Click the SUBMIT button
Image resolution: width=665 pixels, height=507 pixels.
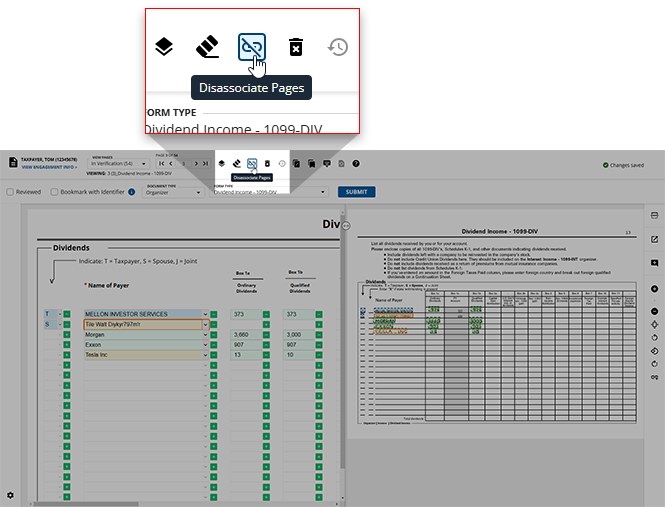pos(354,192)
